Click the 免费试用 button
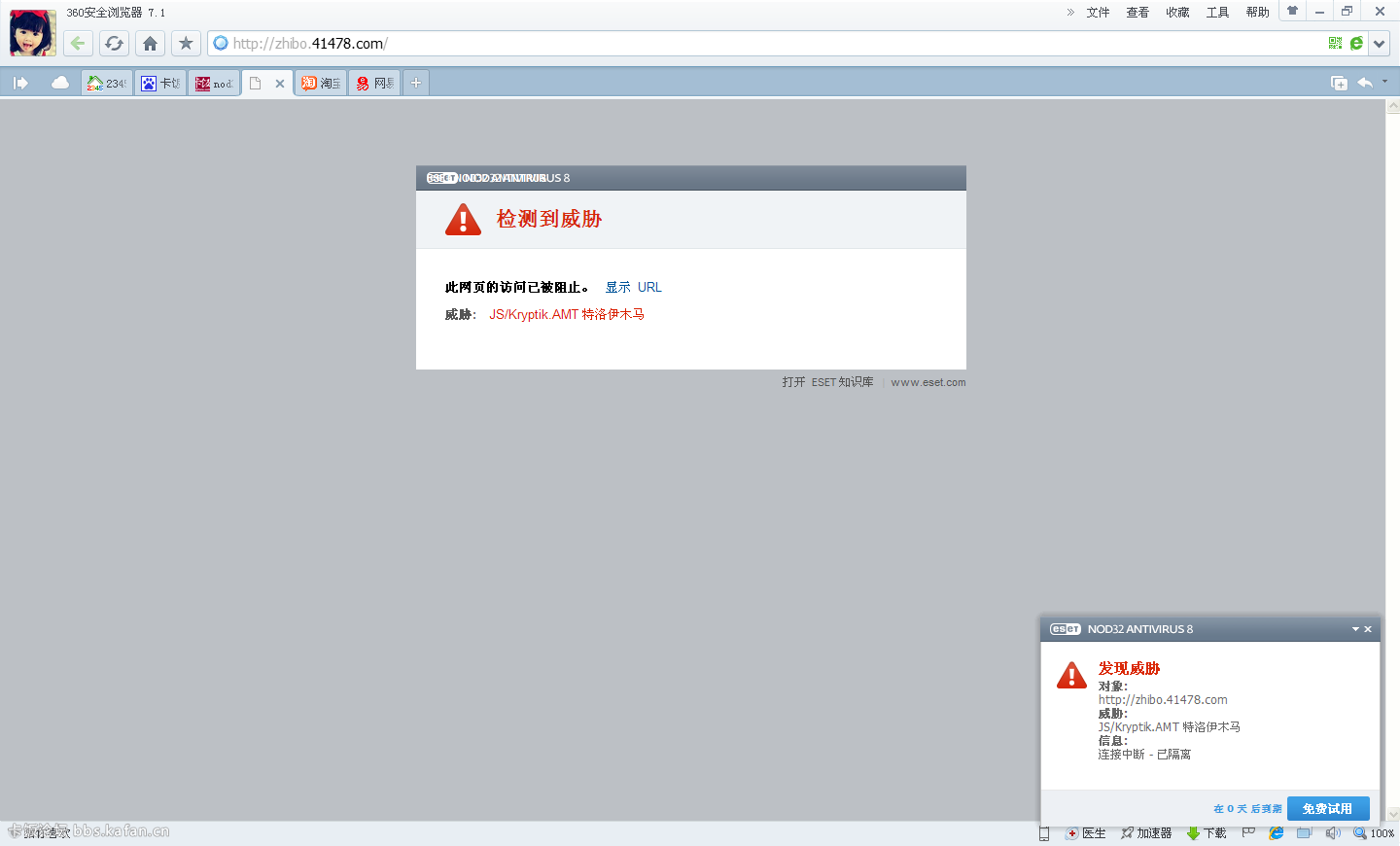 click(x=1327, y=808)
